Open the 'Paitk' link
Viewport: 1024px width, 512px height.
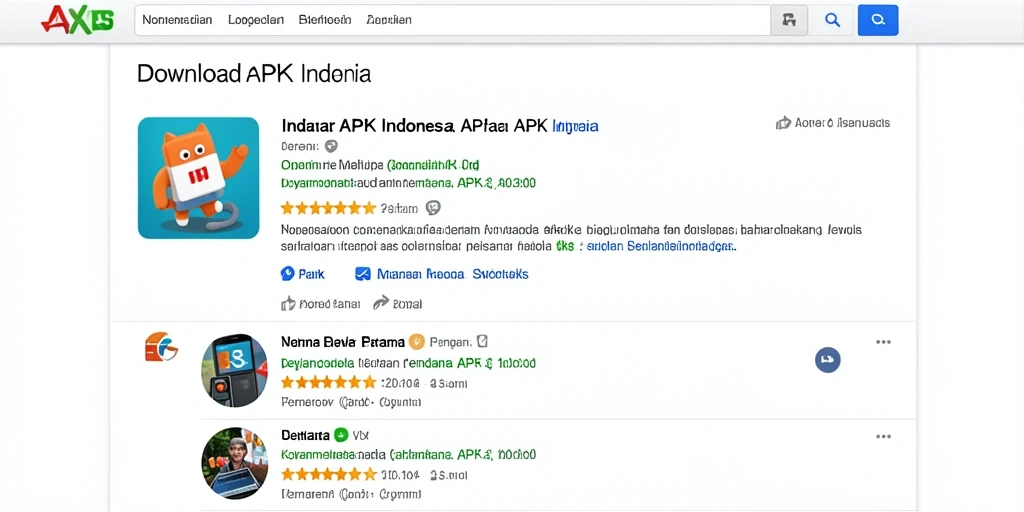[x=312, y=274]
